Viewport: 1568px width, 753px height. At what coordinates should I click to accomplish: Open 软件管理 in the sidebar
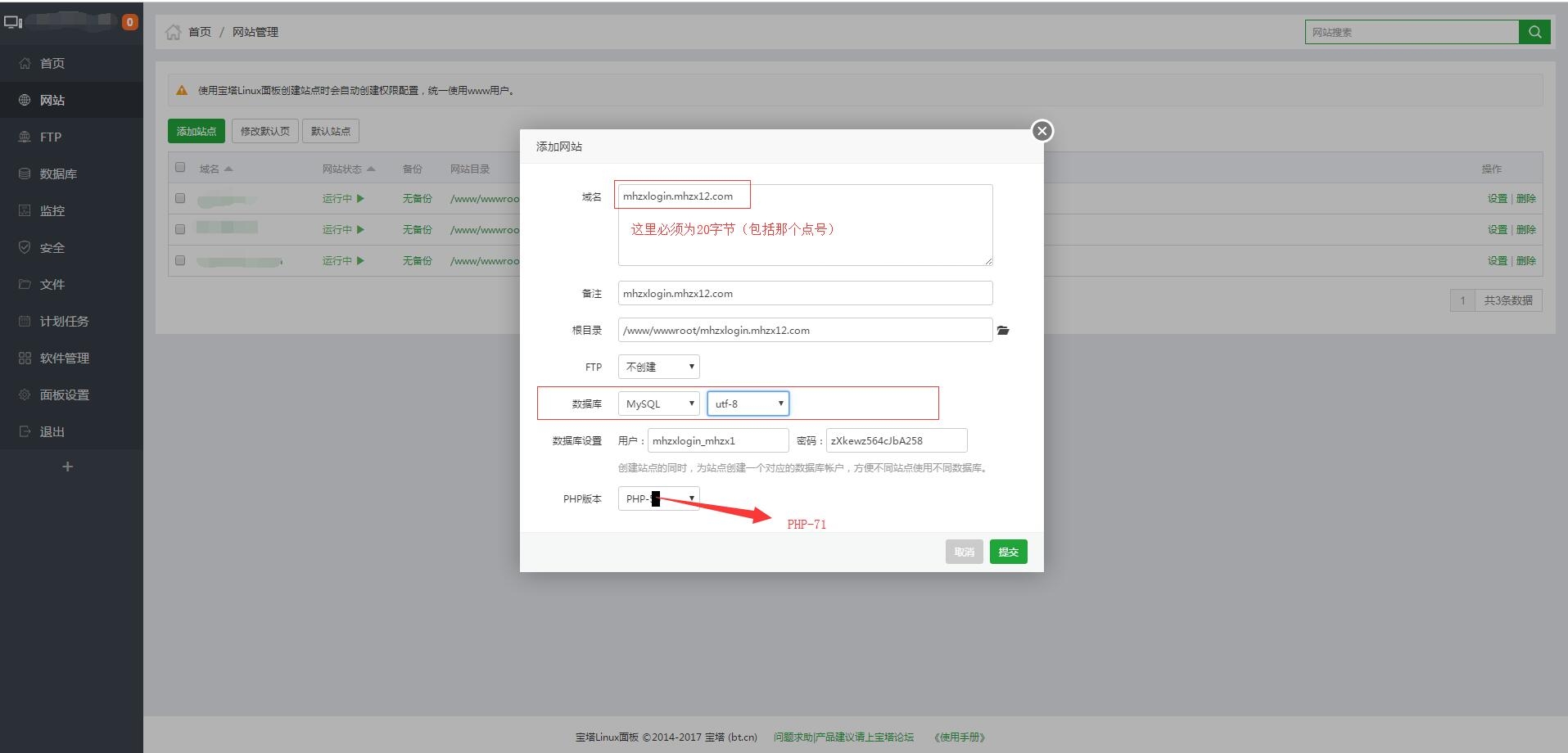[x=71, y=358]
